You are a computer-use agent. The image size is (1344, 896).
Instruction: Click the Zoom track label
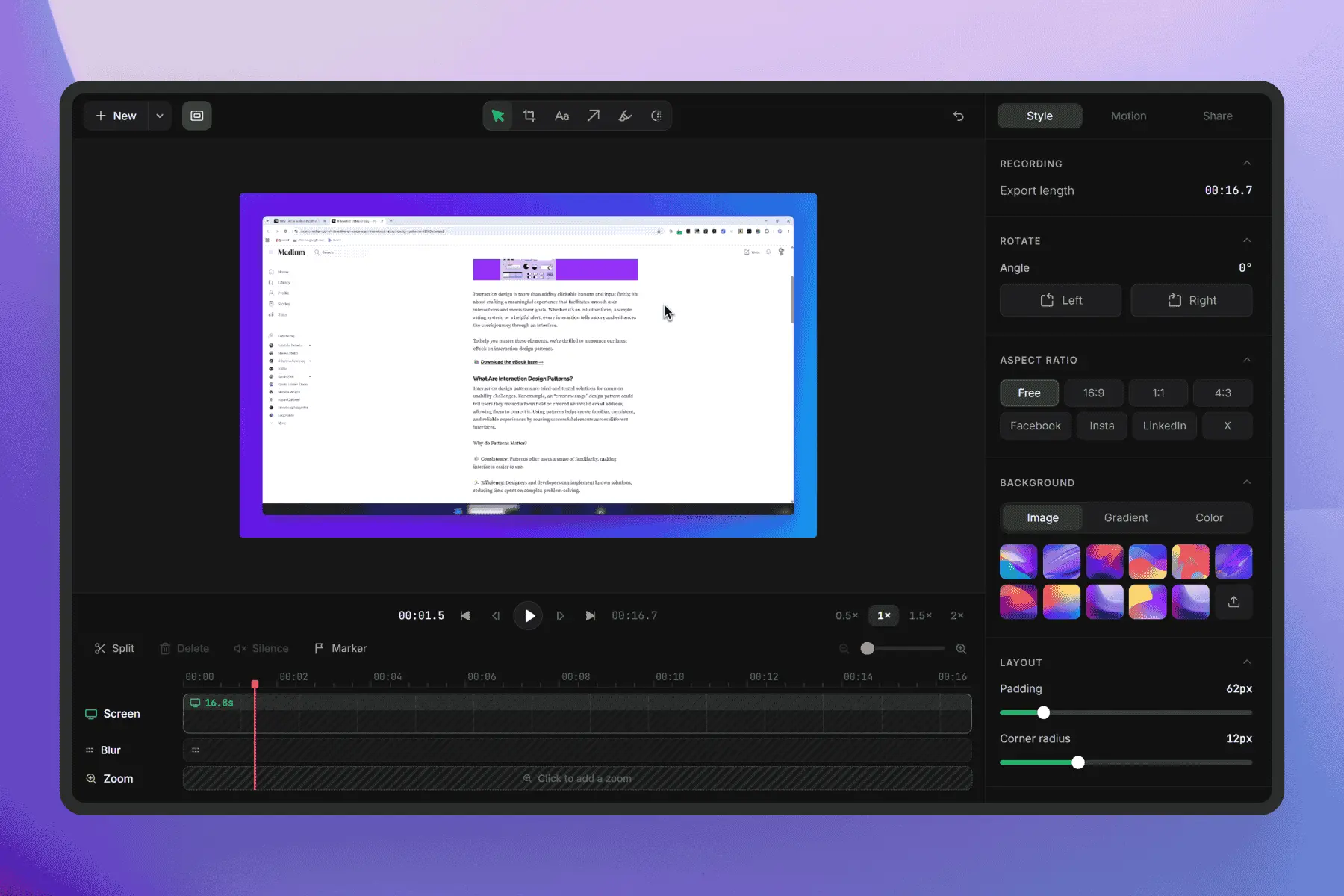110,778
